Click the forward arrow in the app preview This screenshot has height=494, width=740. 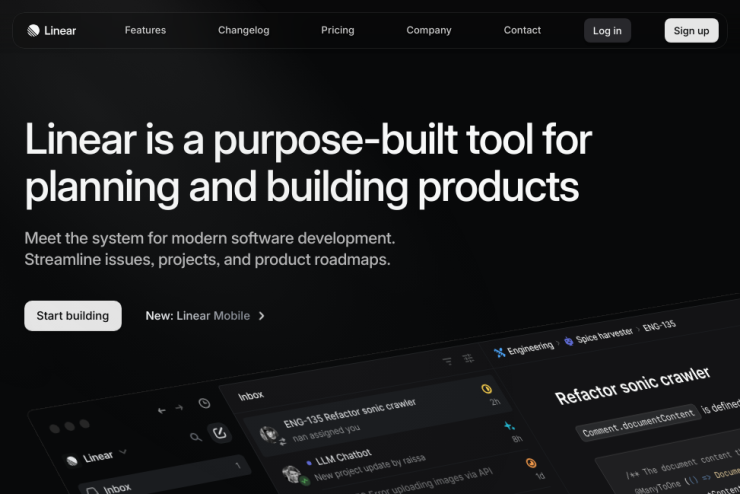(x=179, y=407)
